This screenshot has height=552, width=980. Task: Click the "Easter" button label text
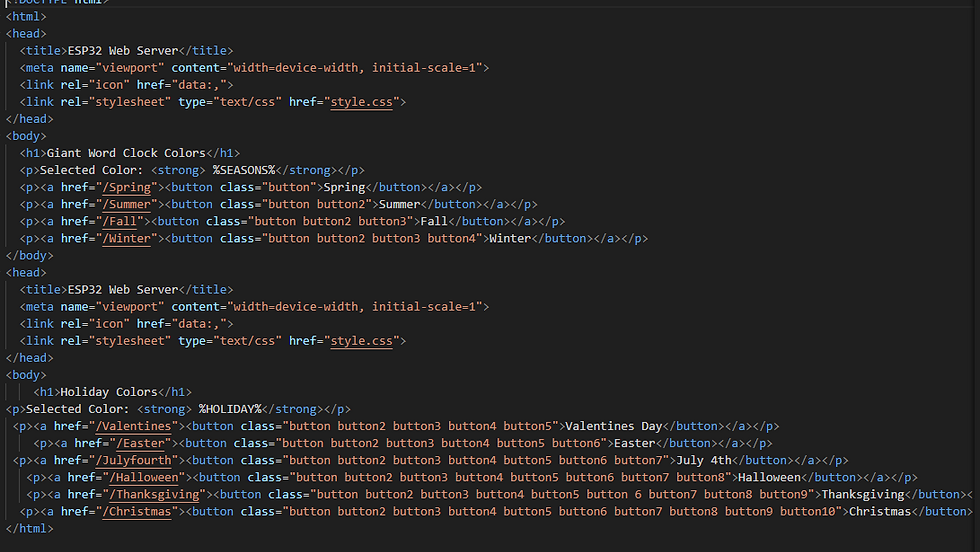point(635,443)
